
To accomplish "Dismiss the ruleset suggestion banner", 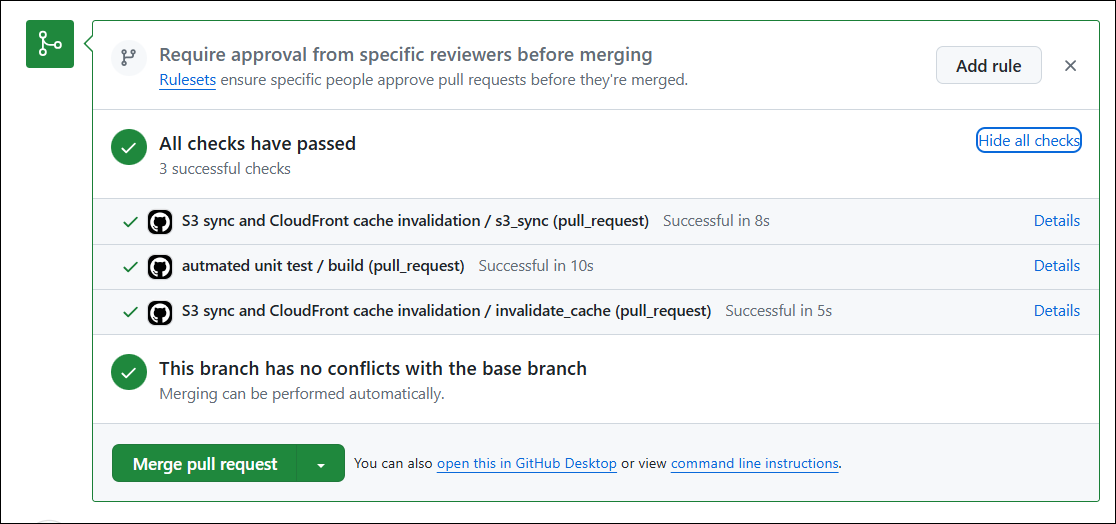I will click(1070, 66).
